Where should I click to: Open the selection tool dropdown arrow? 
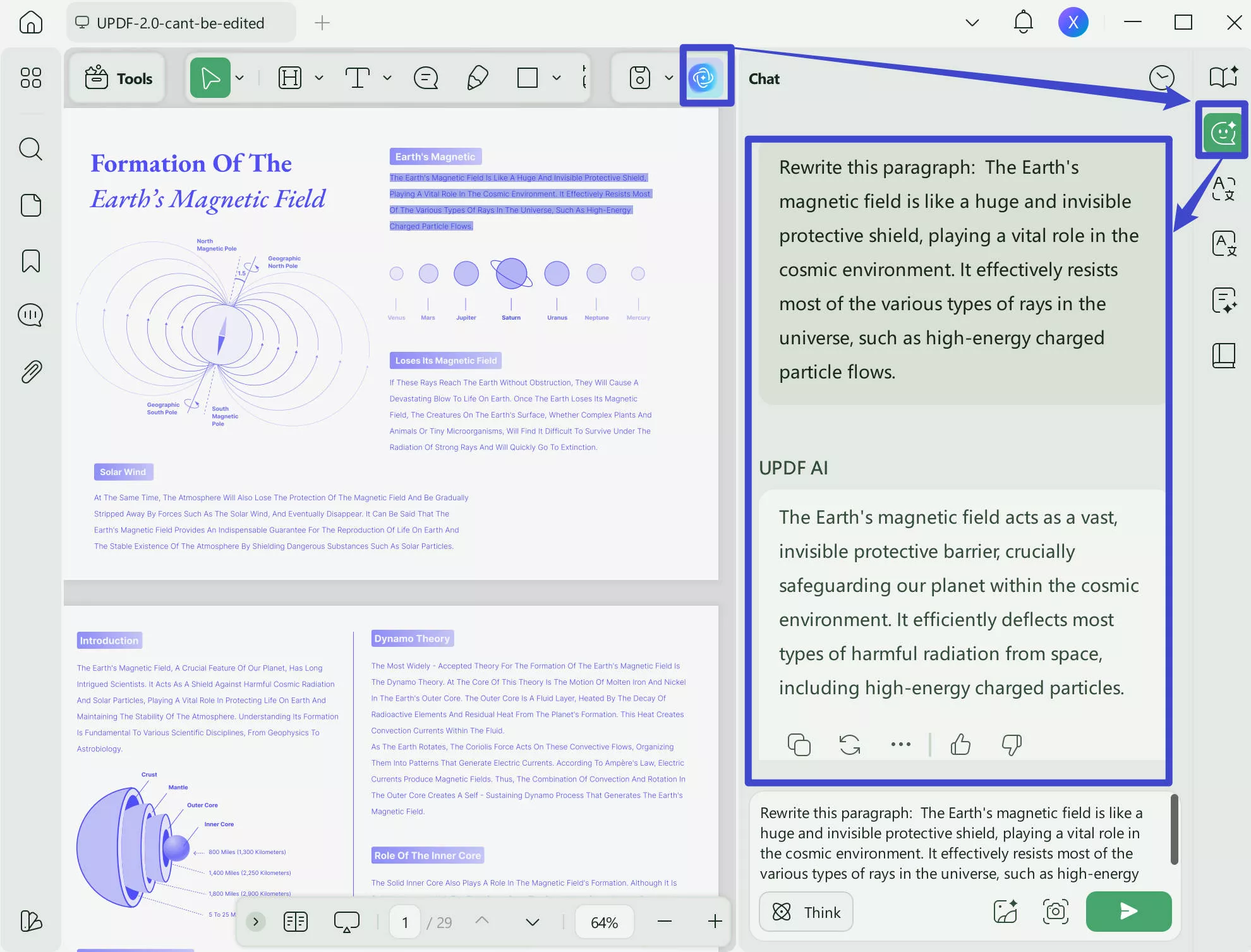(x=240, y=77)
